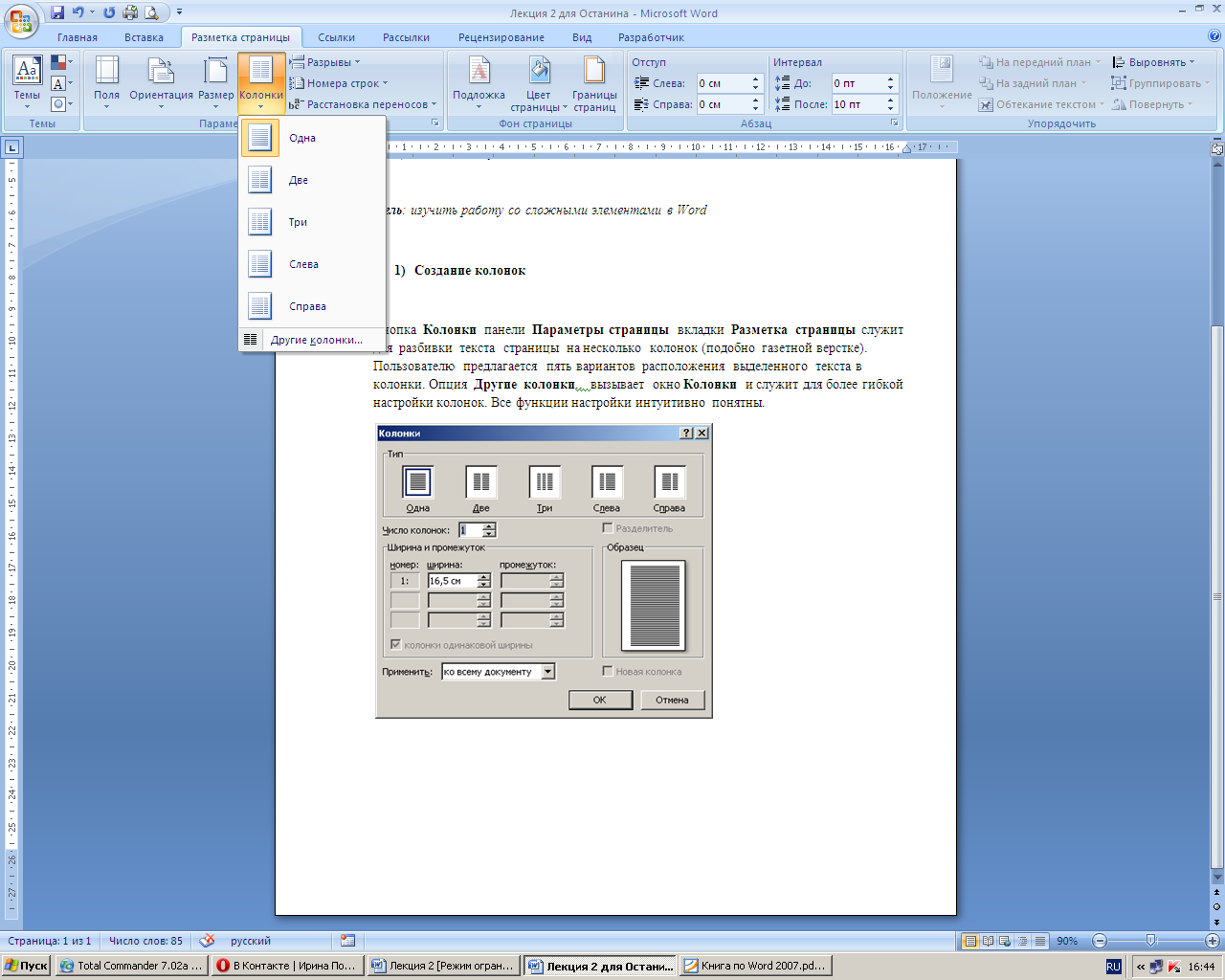Collapse the Колонки ribbon button menu
Image resolution: width=1225 pixels, height=980 pixels.
[261, 82]
